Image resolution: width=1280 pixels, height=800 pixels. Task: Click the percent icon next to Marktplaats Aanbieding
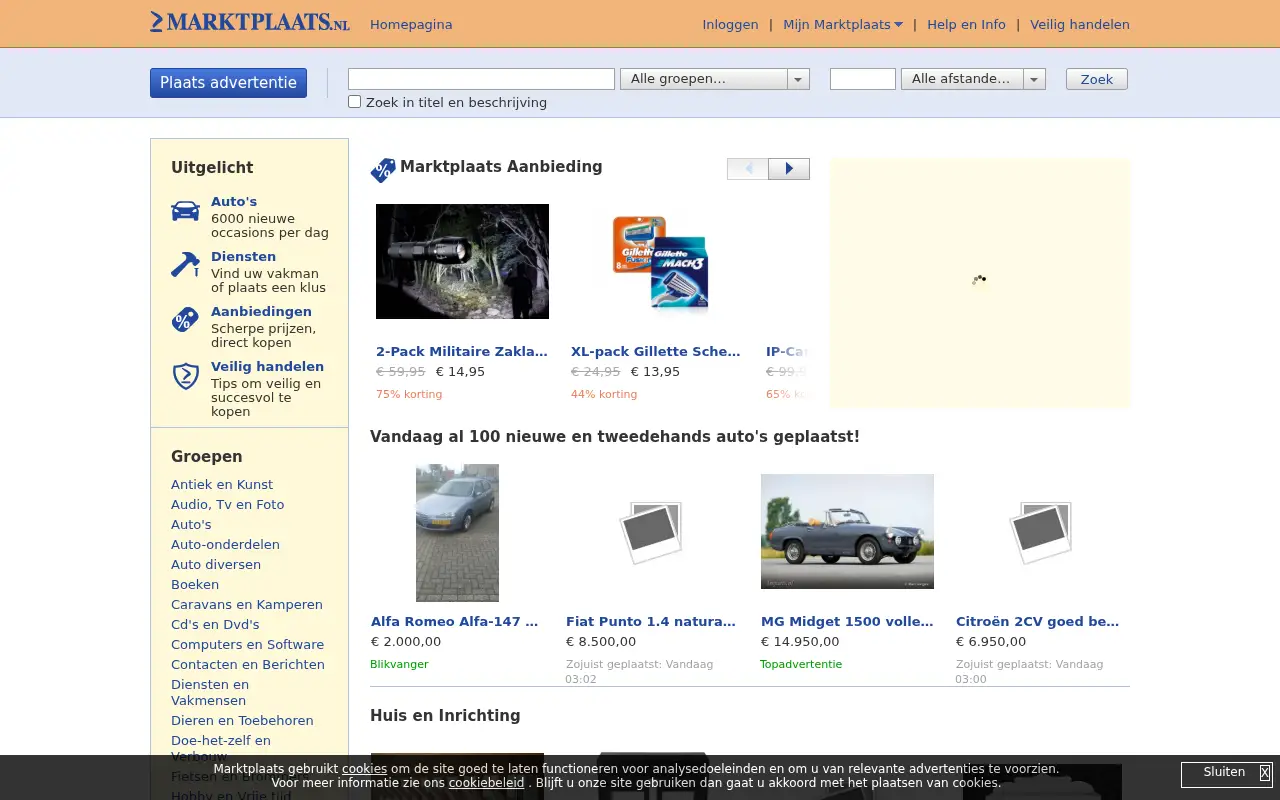tap(383, 170)
